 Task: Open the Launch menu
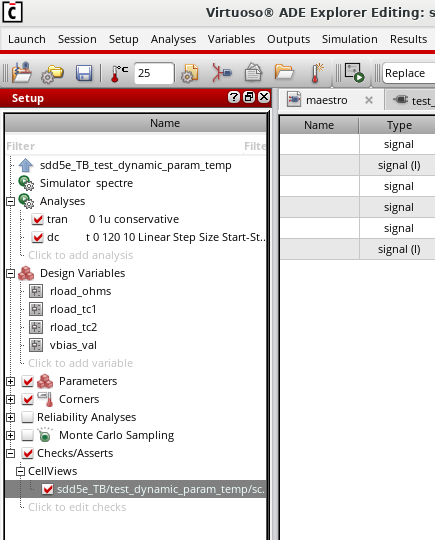point(27,39)
